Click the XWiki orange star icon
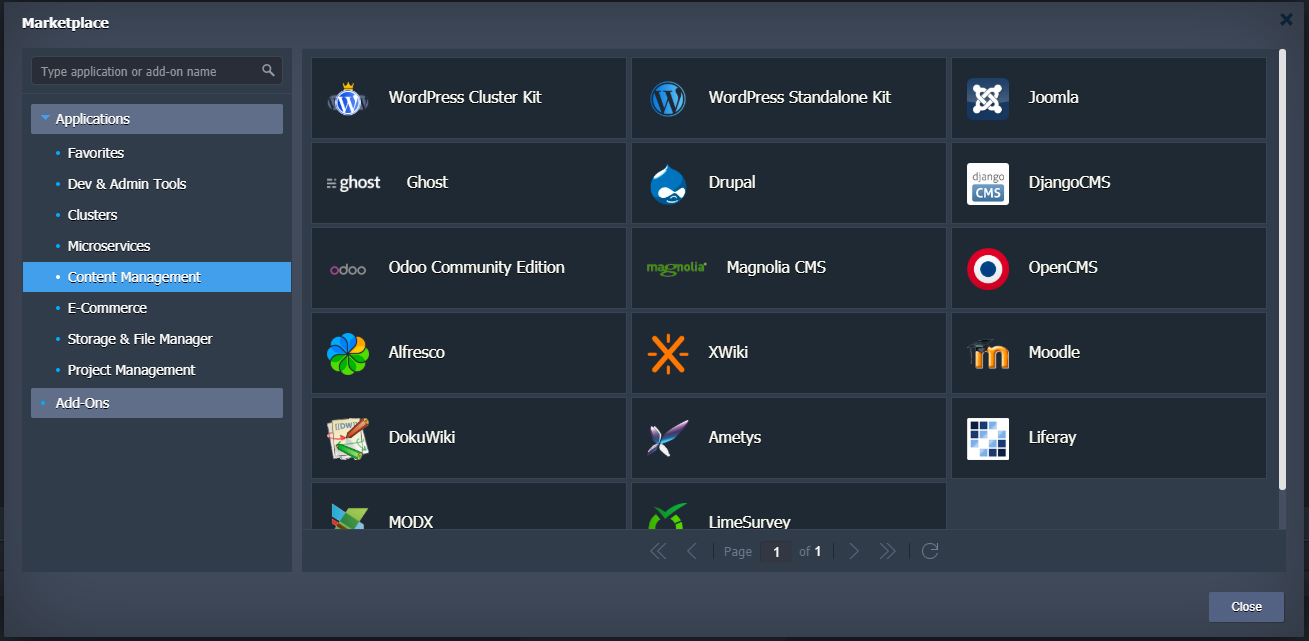The height and width of the screenshot is (641, 1309). 667,354
